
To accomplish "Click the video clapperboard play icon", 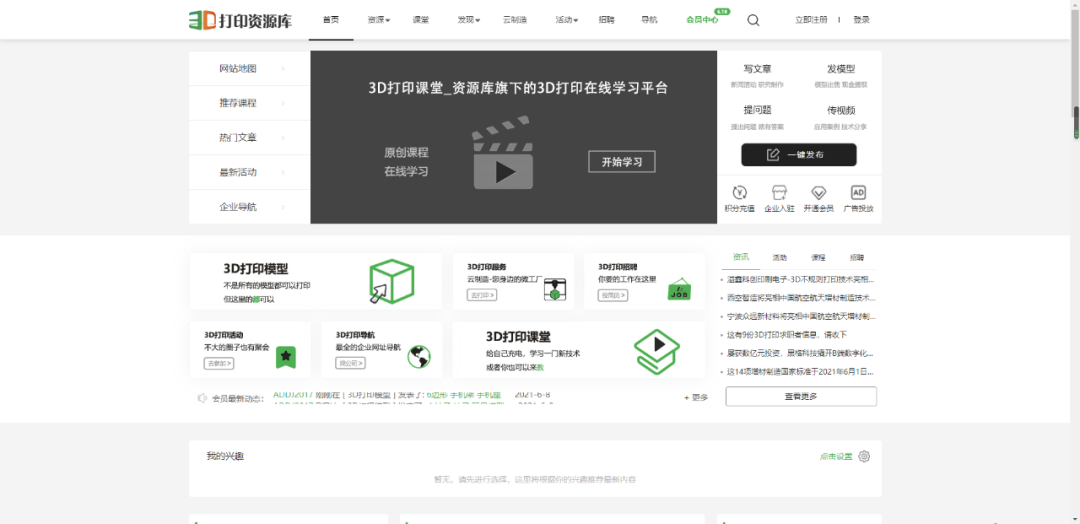I will pos(503,153).
